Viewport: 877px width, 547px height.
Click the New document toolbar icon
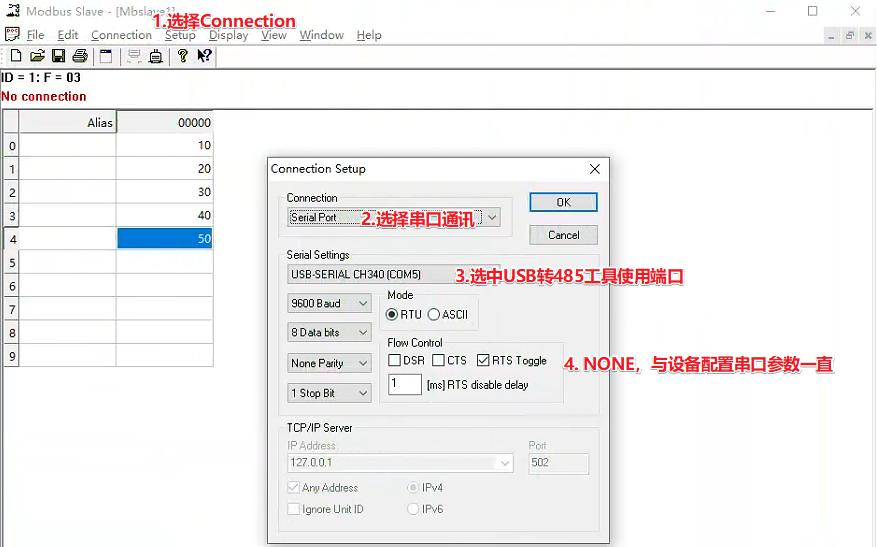15,56
